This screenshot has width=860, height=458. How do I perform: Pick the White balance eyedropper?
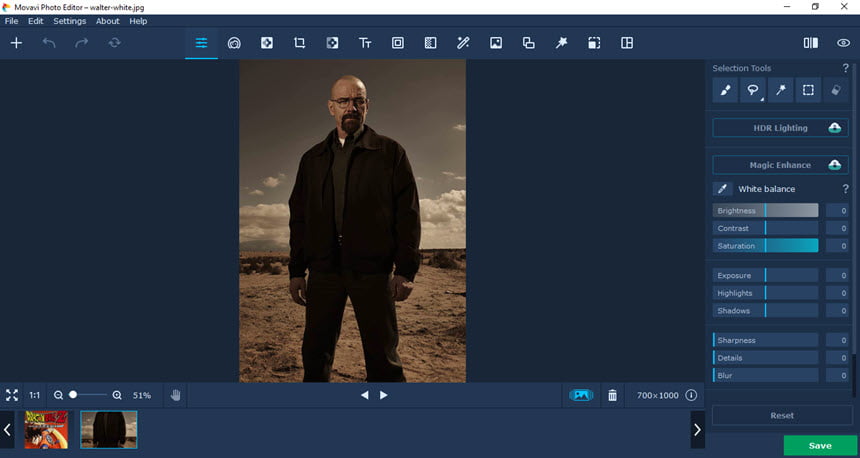coord(722,189)
